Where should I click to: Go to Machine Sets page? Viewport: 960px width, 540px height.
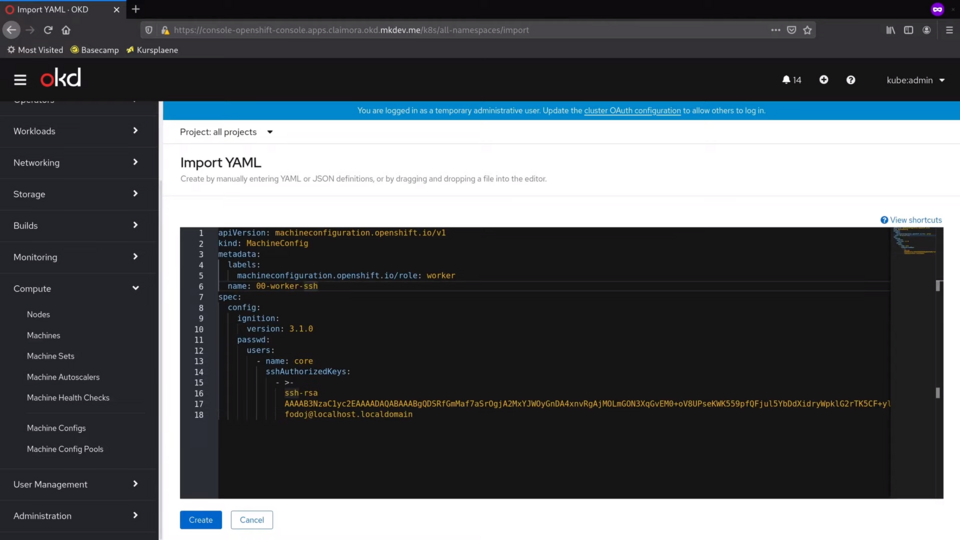pyautogui.click(x=50, y=356)
